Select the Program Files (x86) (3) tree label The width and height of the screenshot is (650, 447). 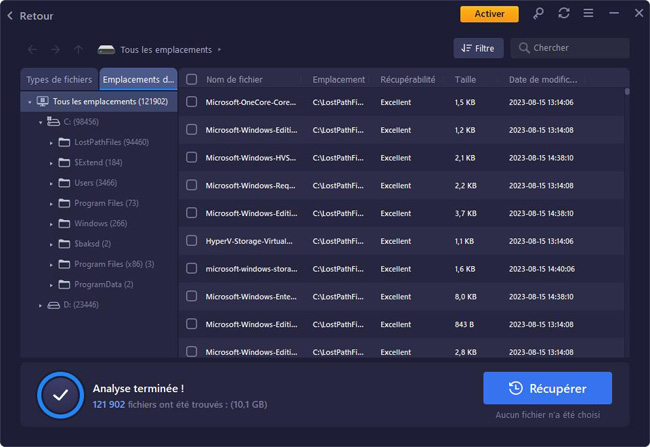pyautogui.click(x=114, y=264)
